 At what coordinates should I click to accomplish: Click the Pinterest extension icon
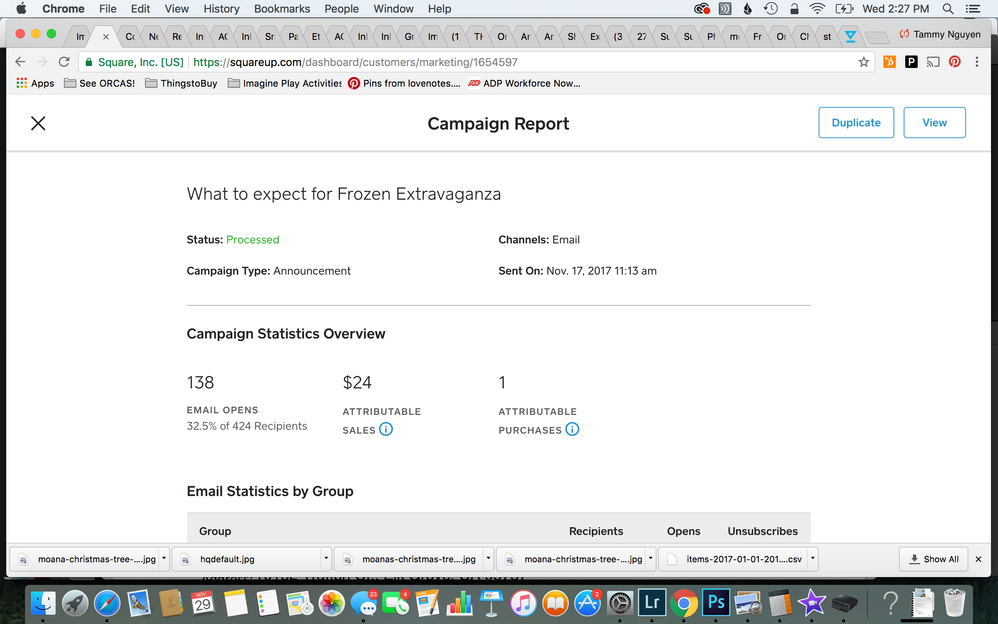coord(955,62)
